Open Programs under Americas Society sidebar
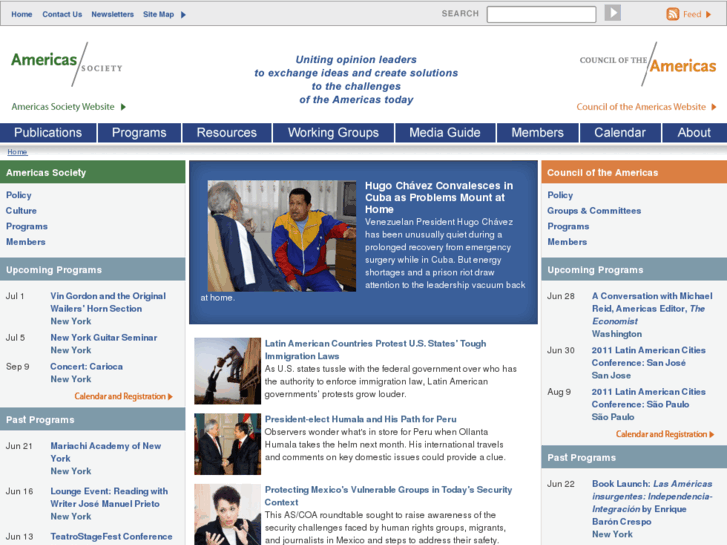Image resolution: width=727 pixels, height=545 pixels. (26, 226)
